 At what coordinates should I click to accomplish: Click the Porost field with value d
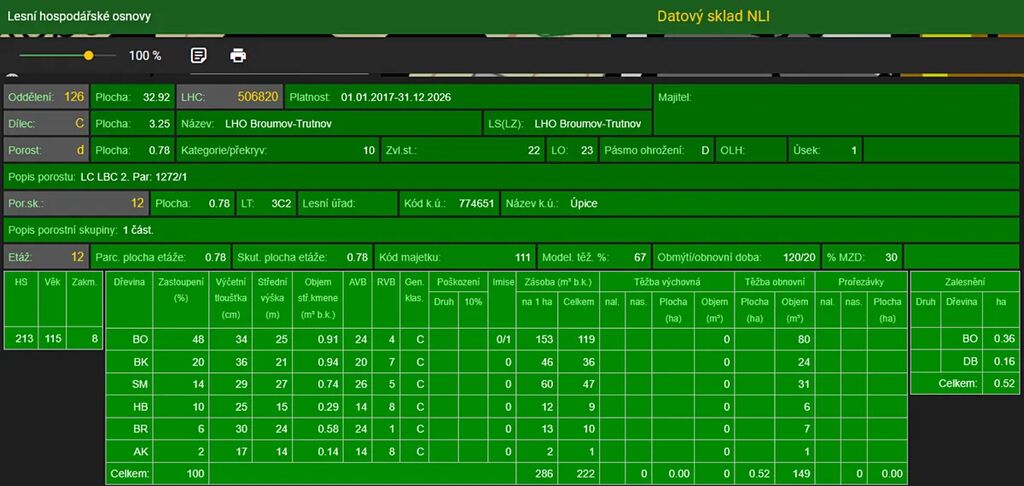point(46,151)
